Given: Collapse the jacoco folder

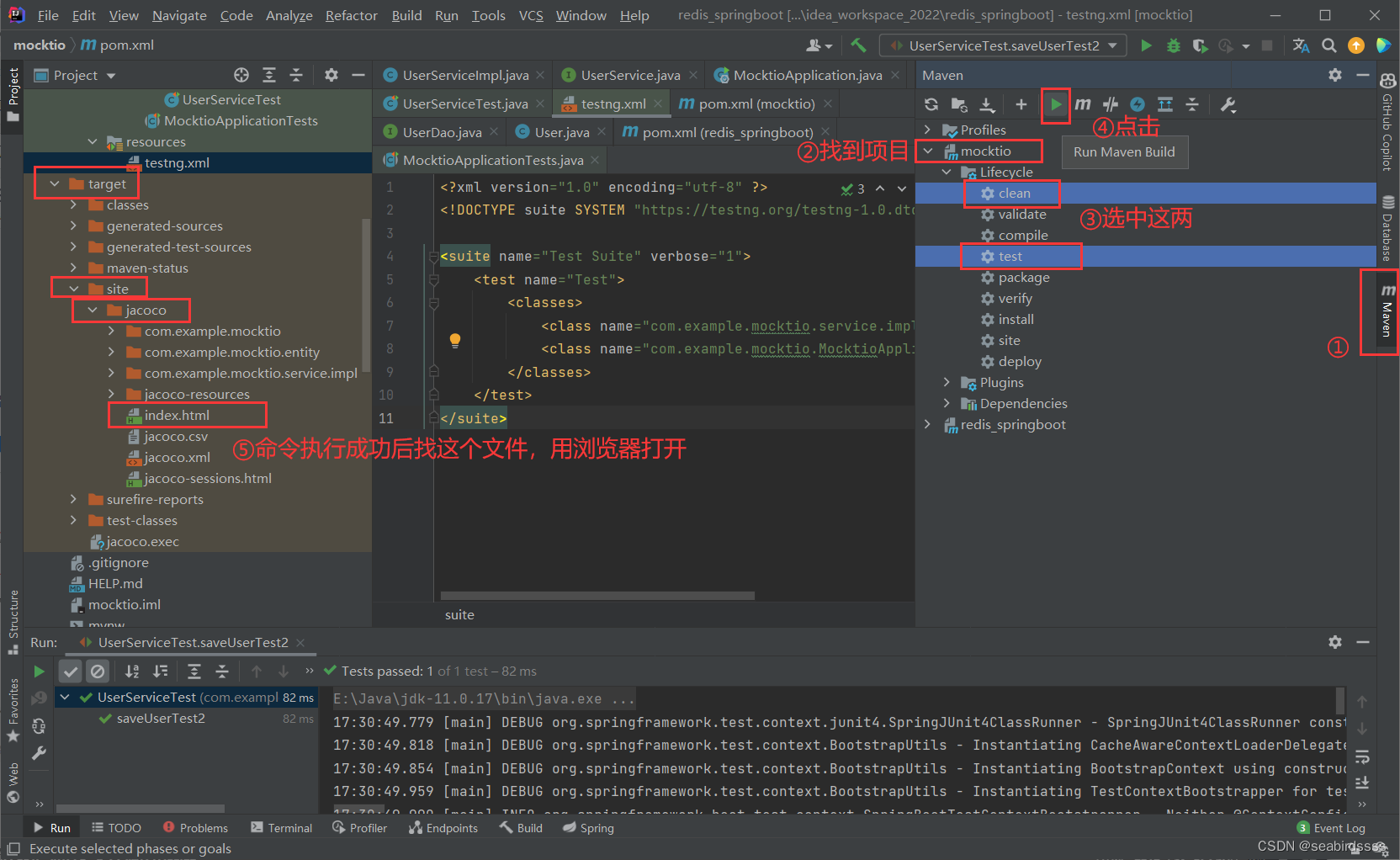Looking at the screenshot, I should click(x=93, y=310).
